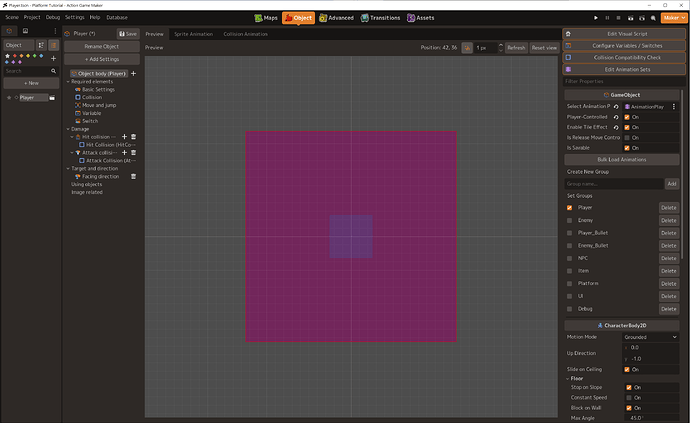Open the three-dot menu of the left panel
Viewport: 690px width, 423px height.
(x=55, y=31)
